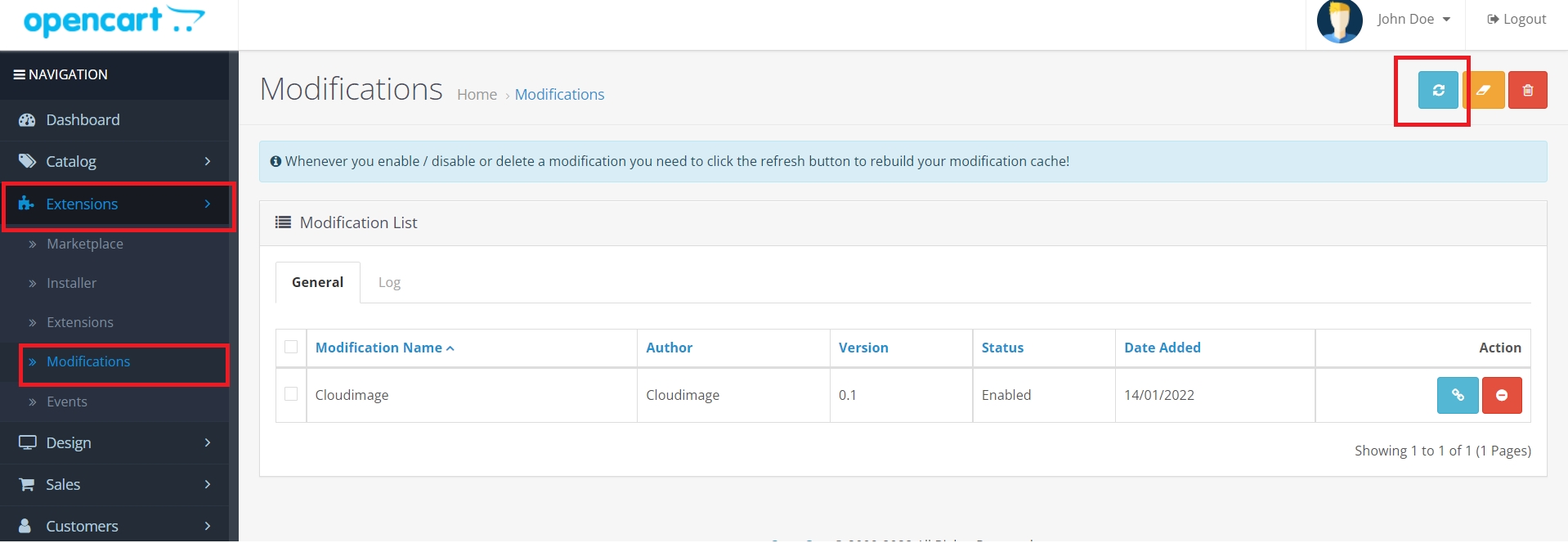Toggle the navigation hamburger icon
Image resolution: width=1568 pixels, height=543 pixels.
19,74
